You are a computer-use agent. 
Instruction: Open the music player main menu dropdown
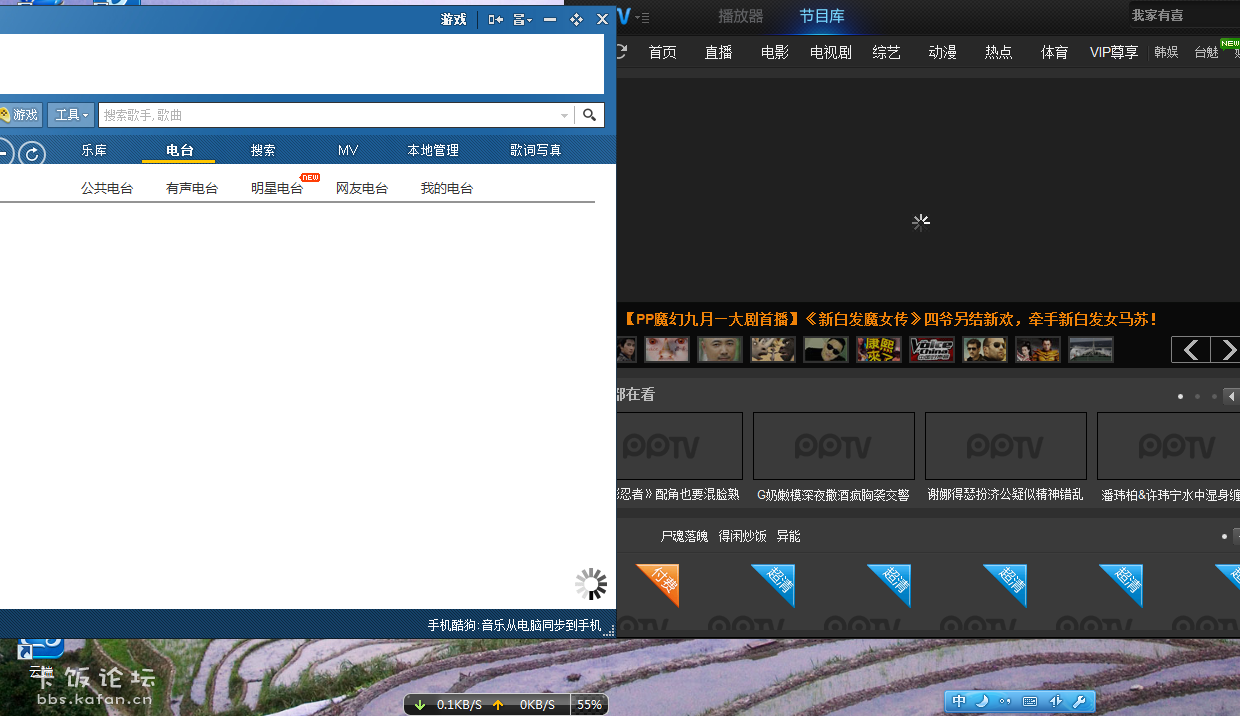click(522, 19)
